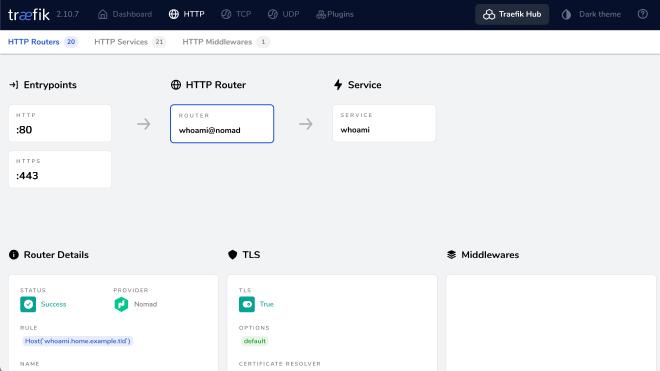Click the Entrypoints arrow icon
The height and width of the screenshot is (371, 660).
point(13,85)
